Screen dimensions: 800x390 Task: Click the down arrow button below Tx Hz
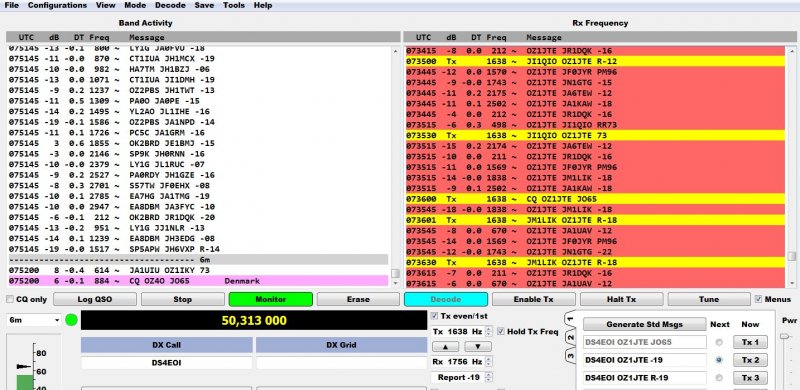pyautogui.click(x=478, y=347)
